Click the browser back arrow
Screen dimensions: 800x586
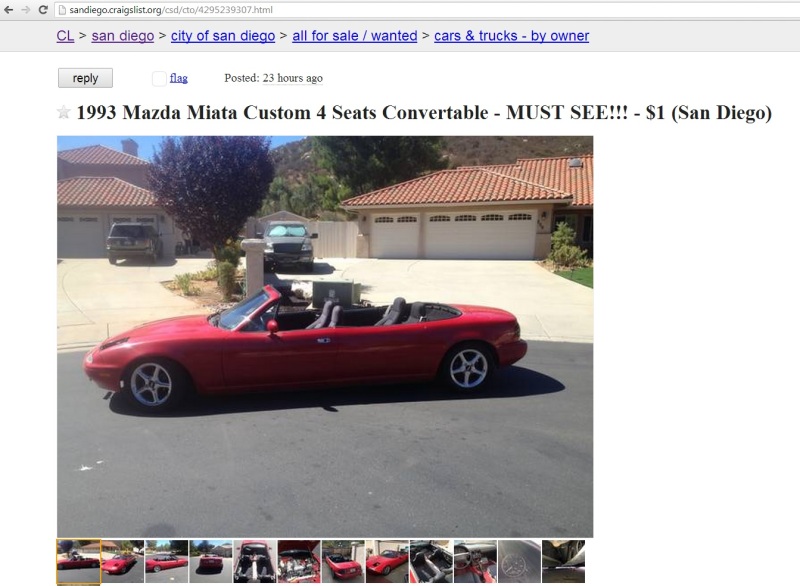pos(9,10)
